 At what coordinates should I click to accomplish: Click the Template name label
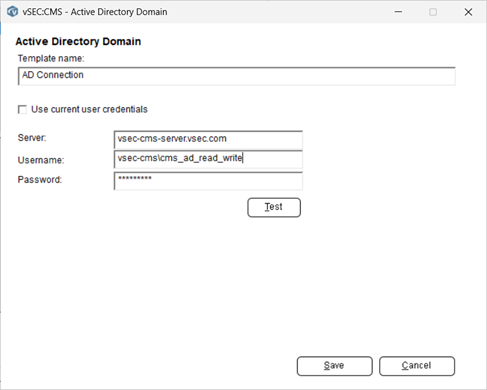[51, 58]
